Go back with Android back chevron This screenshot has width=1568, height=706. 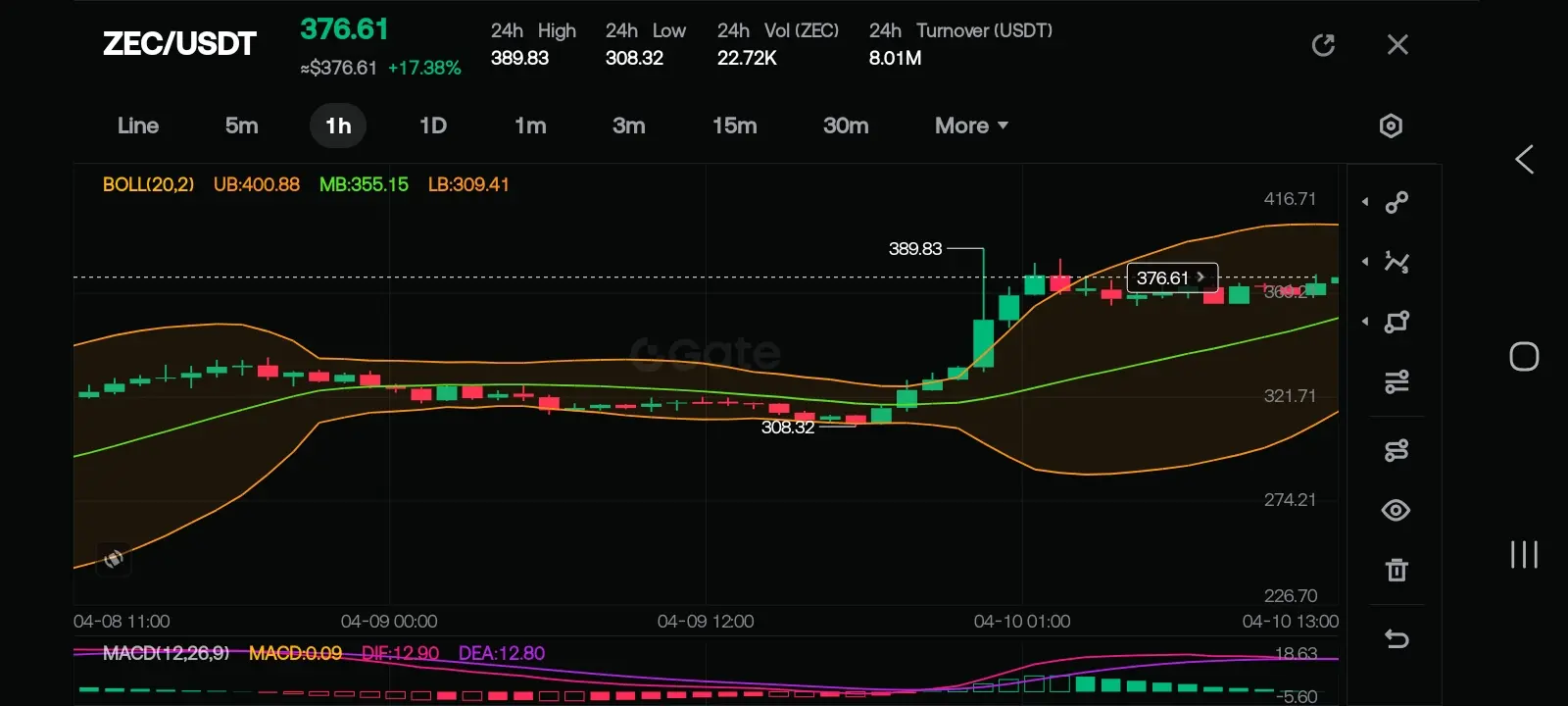[x=1524, y=160]
